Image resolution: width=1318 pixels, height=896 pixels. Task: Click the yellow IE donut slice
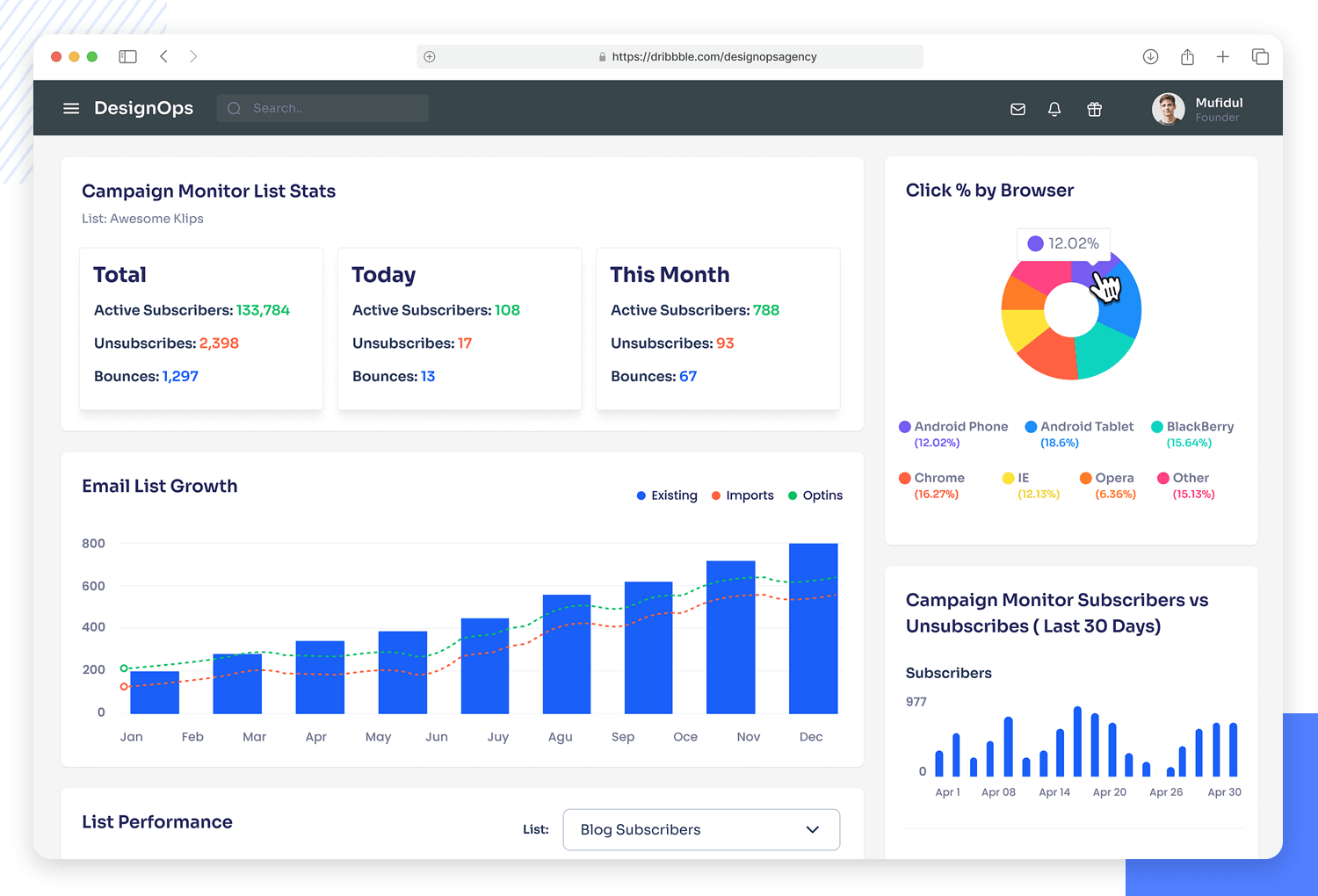(1024, 328)
